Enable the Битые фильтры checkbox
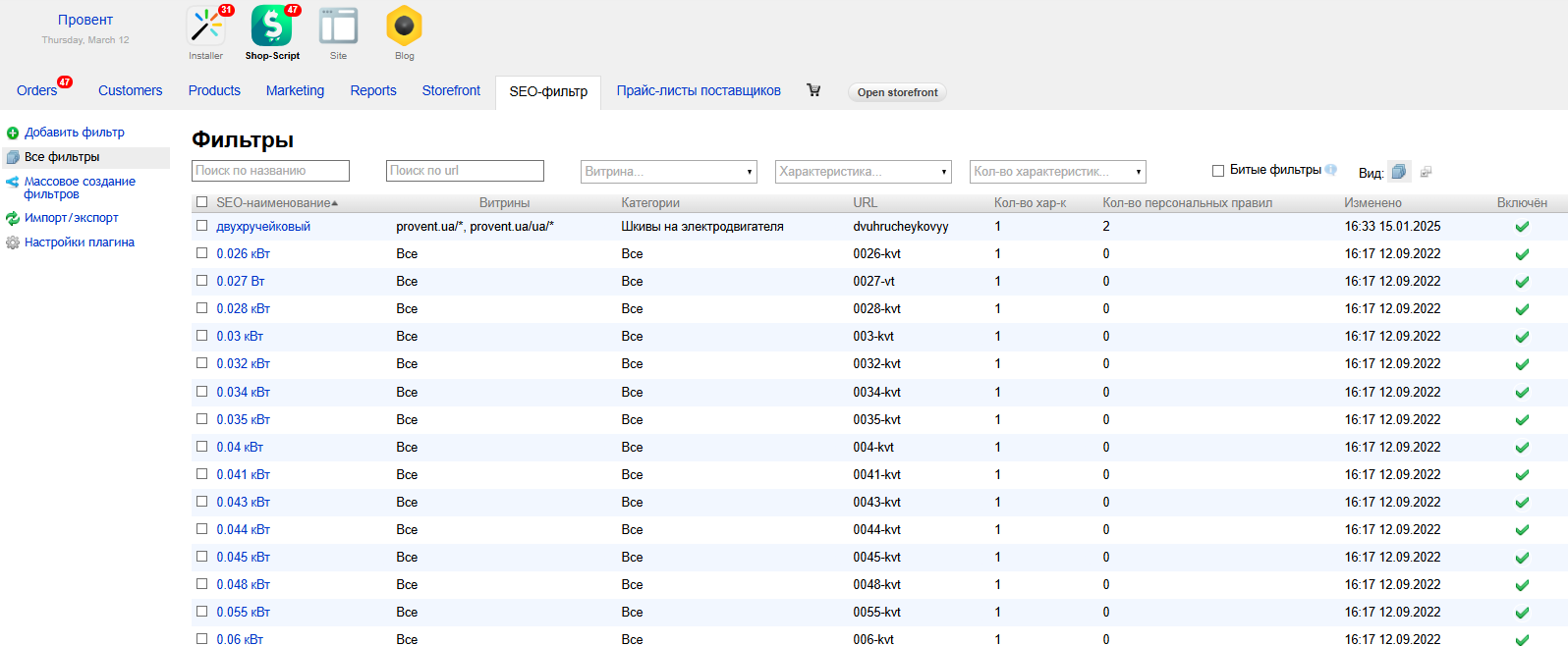Viewport: 1568px width, 646px height. click(x=1218, y=171)
